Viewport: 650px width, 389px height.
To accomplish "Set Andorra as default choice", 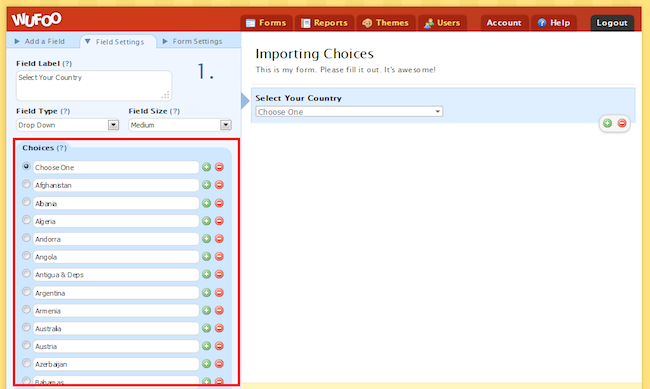I will coord(27,238).
